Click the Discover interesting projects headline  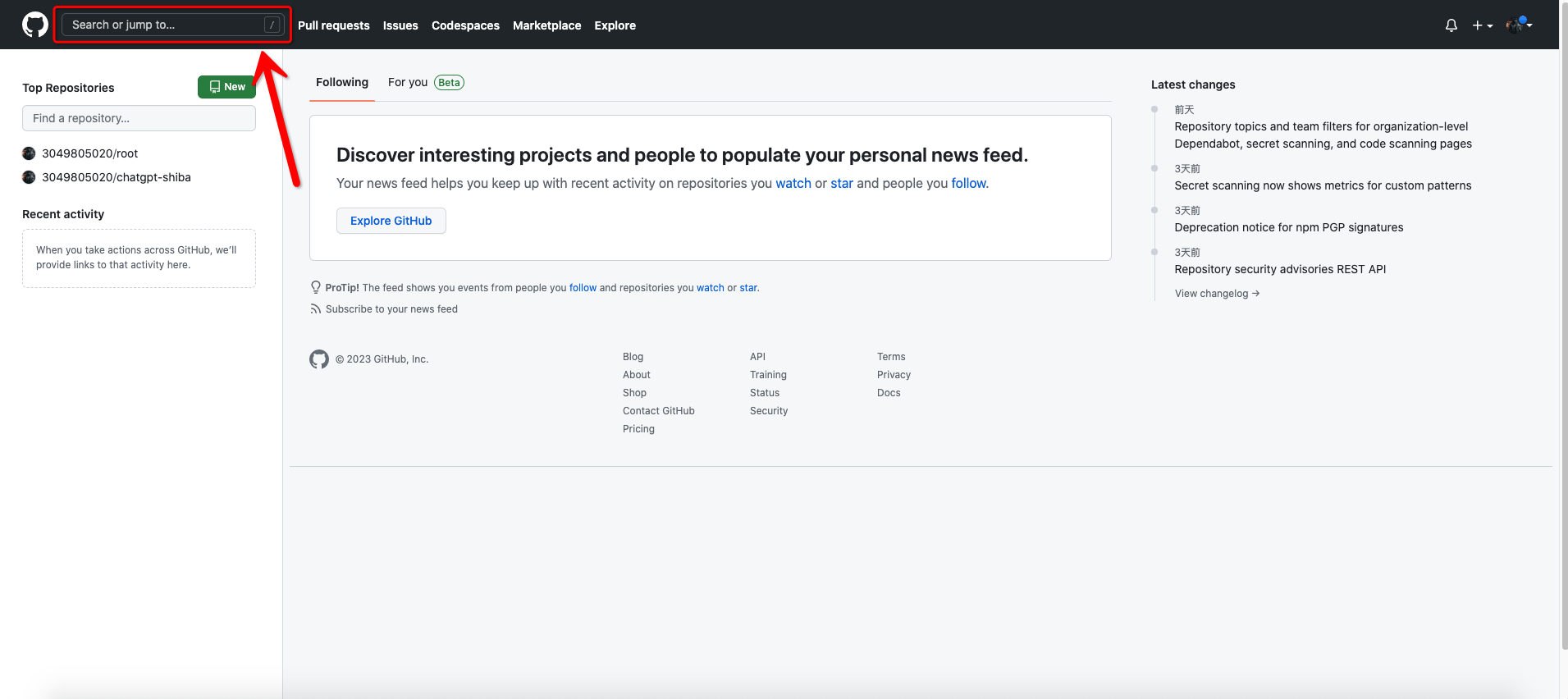(x=682, y=155)
